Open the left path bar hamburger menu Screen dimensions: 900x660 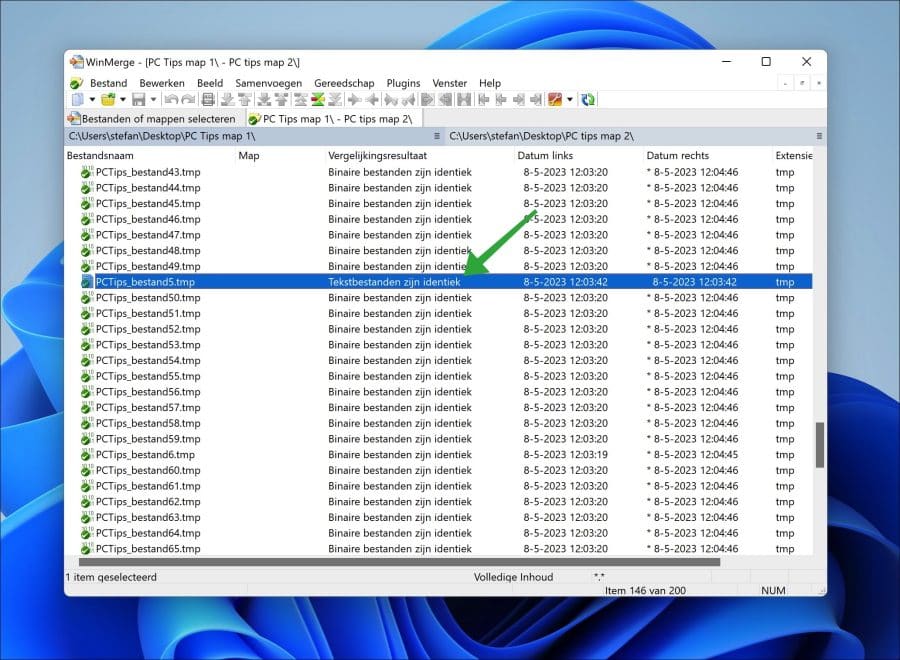[437, 136]
